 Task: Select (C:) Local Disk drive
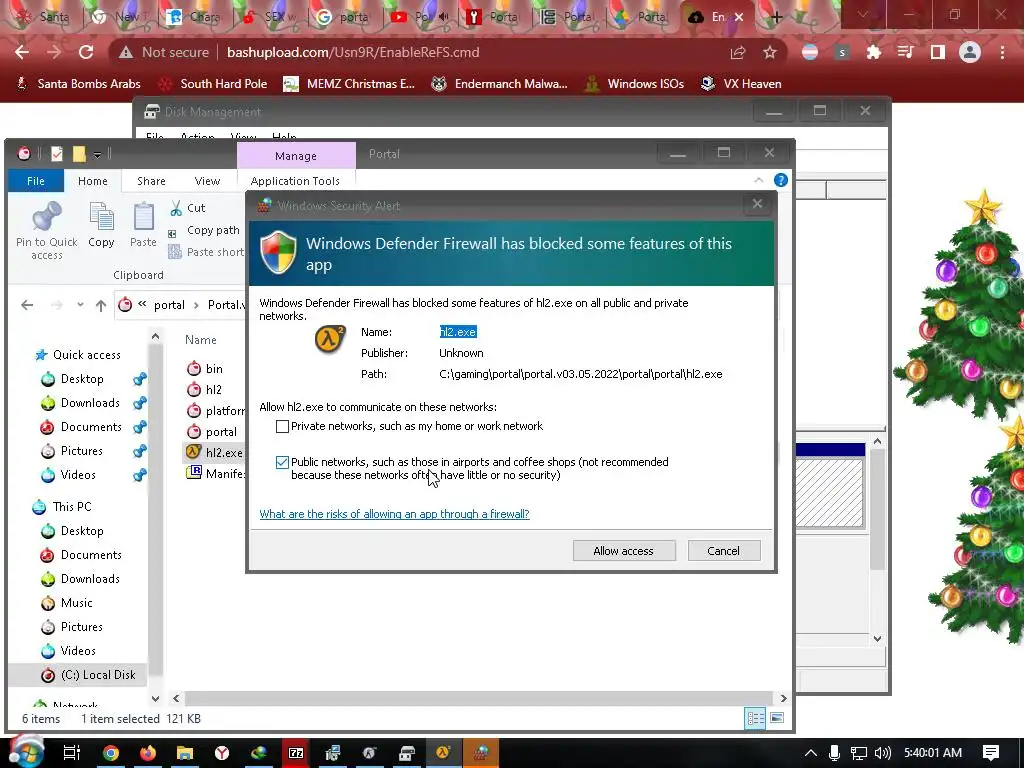(x=97, y=675)
